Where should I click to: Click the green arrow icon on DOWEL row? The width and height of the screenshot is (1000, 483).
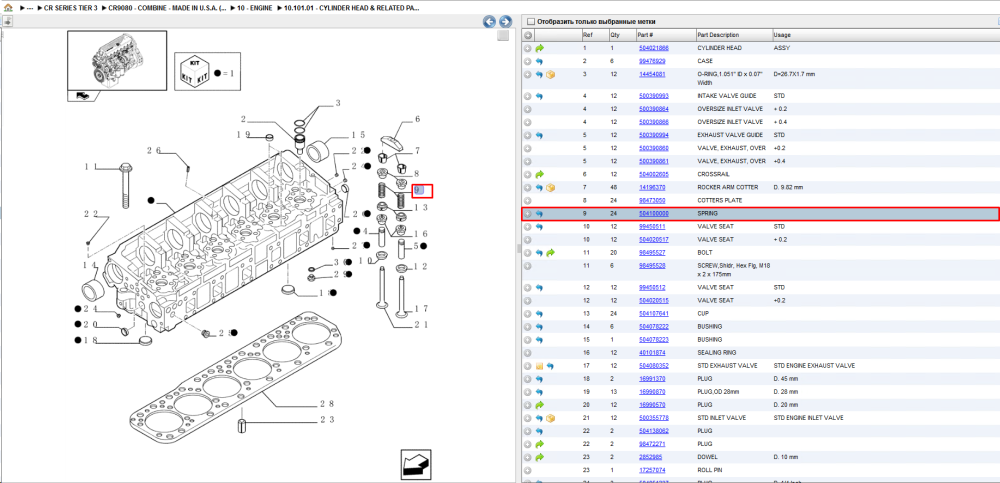pos(539,457)
